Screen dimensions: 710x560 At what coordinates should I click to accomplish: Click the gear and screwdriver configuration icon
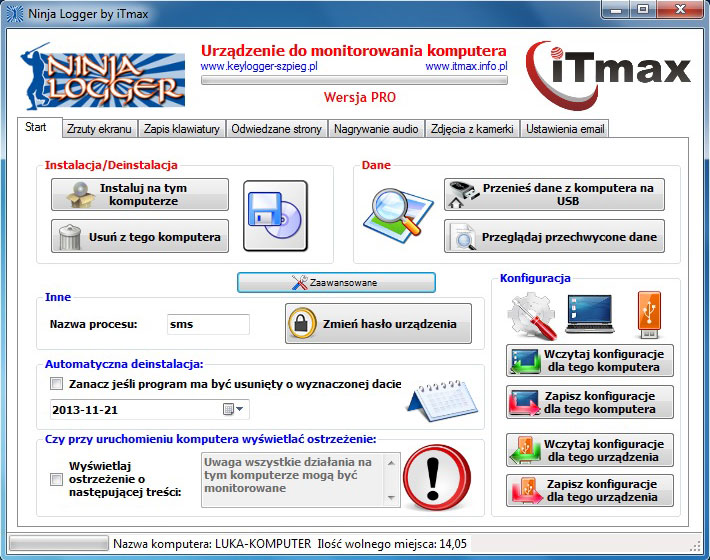point(532,315)
